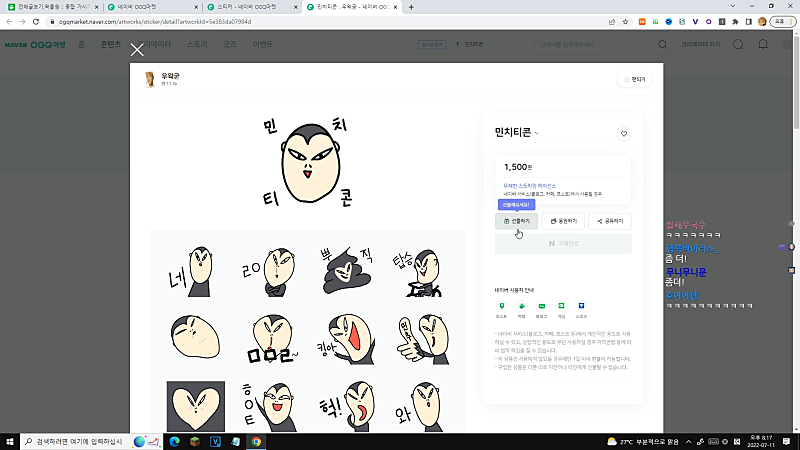Switch to the first green browser tab
Viewport: 800px width, 450px height.
(x=53, y=7)
